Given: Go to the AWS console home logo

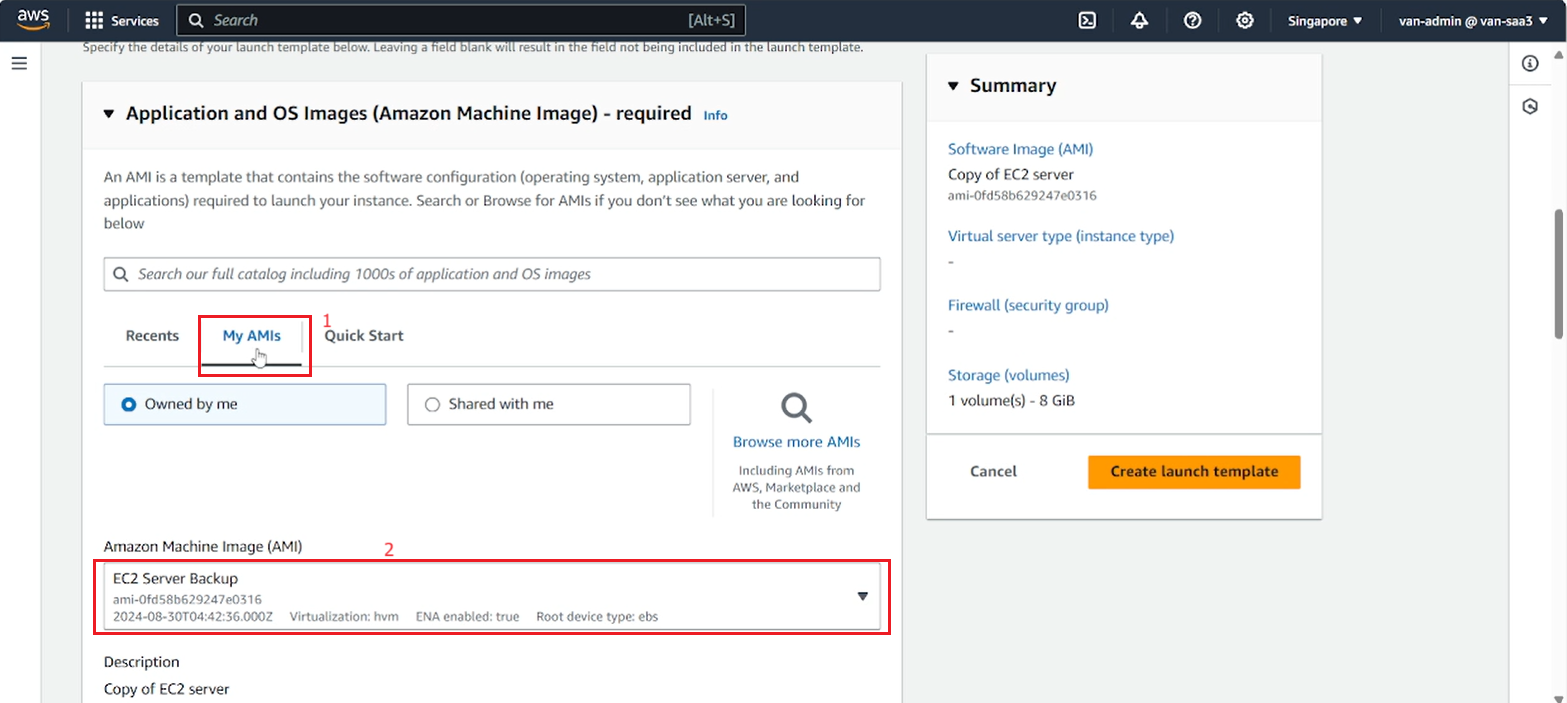Looking at the screenshot, I should coord(33,20).
